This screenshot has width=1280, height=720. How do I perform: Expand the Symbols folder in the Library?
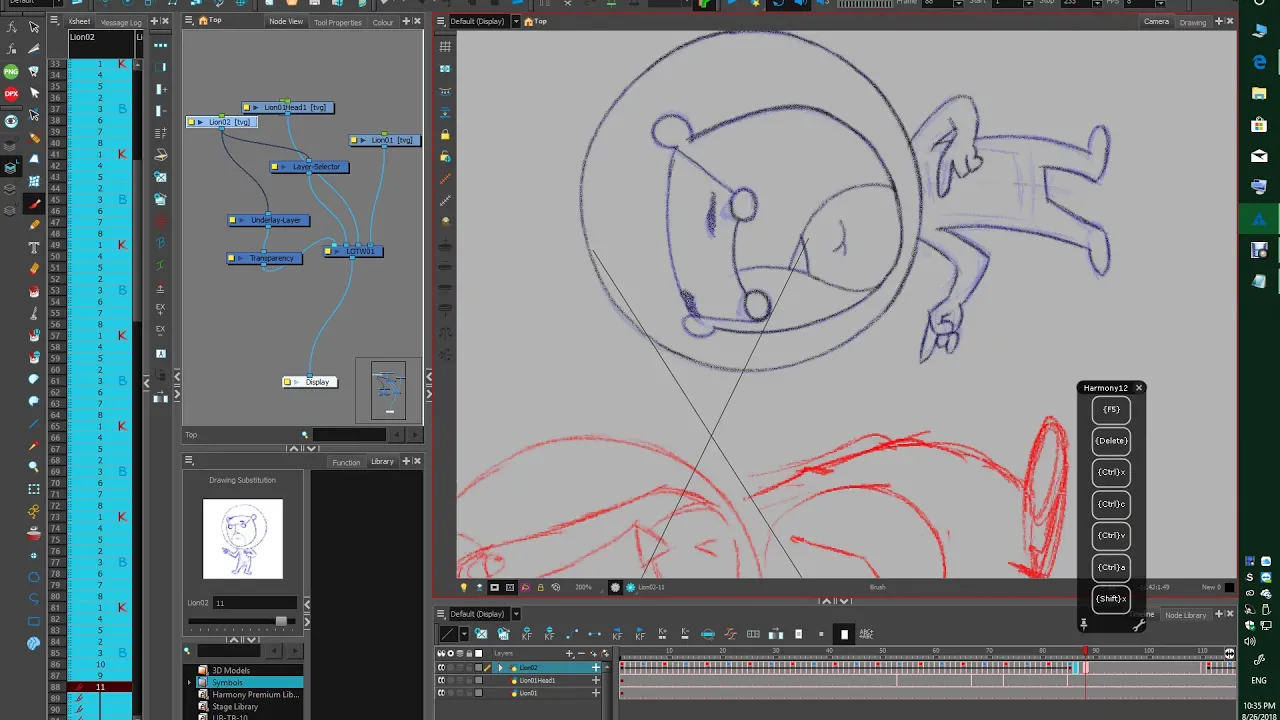[x=189, y=682]
